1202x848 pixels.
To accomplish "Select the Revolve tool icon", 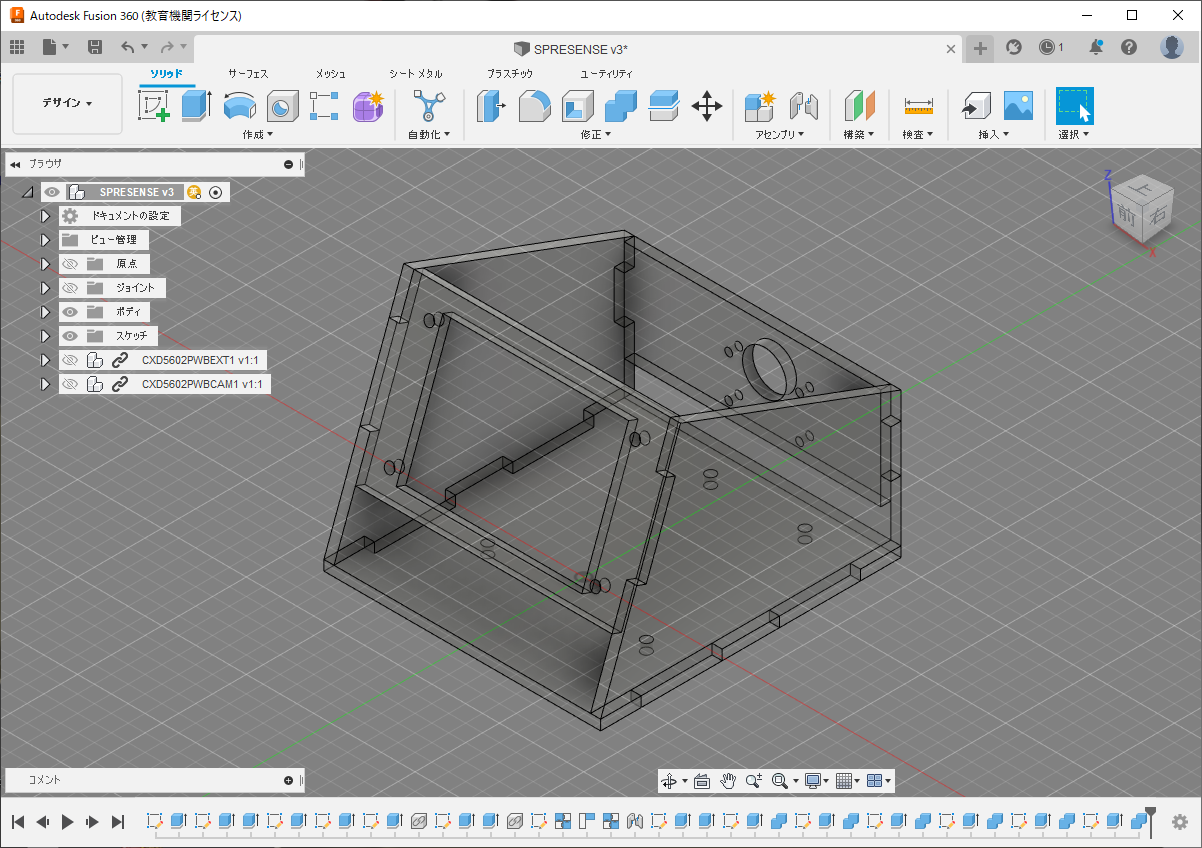I will coord(239,105).
